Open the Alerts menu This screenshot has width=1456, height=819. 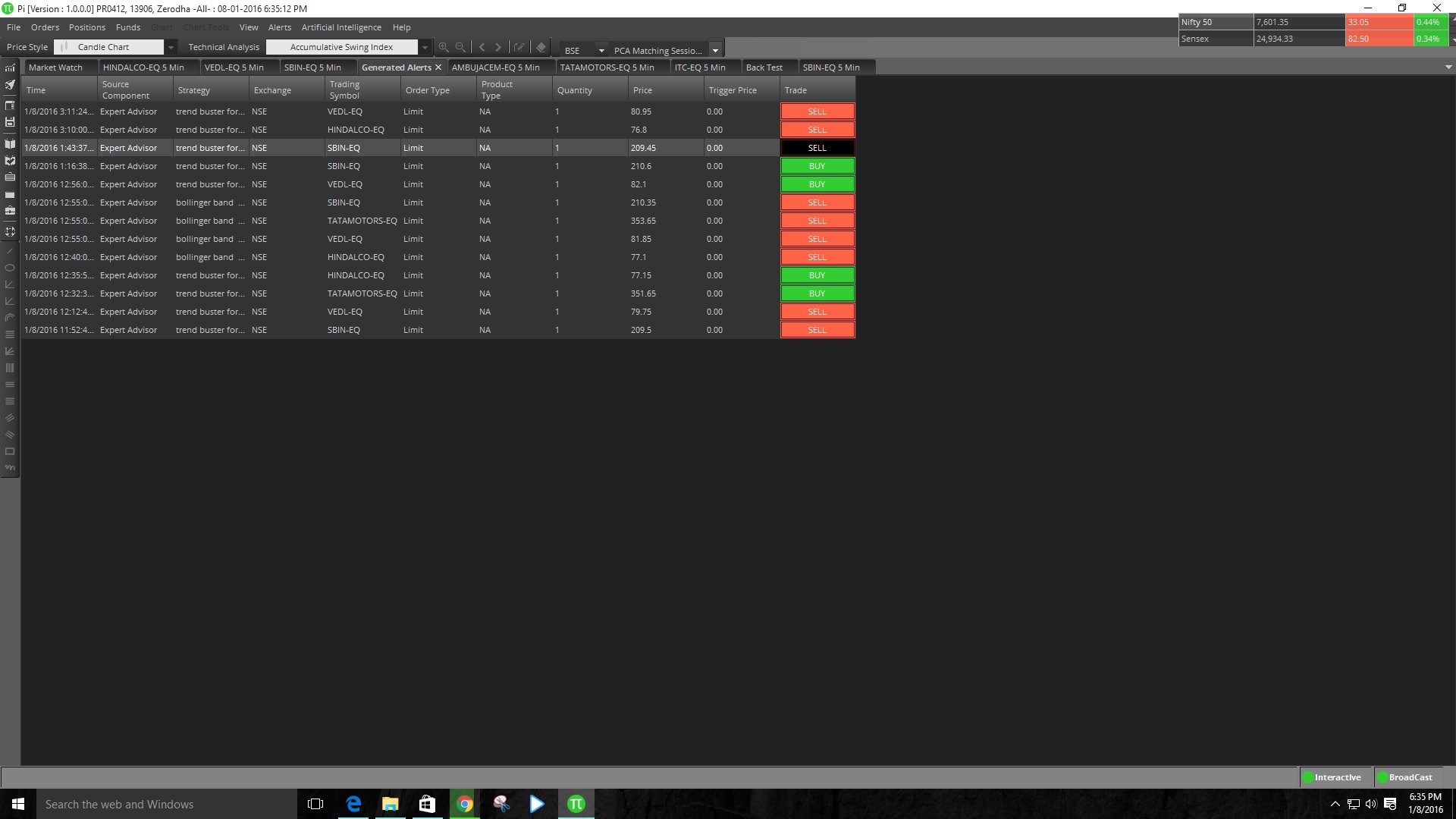280,27
